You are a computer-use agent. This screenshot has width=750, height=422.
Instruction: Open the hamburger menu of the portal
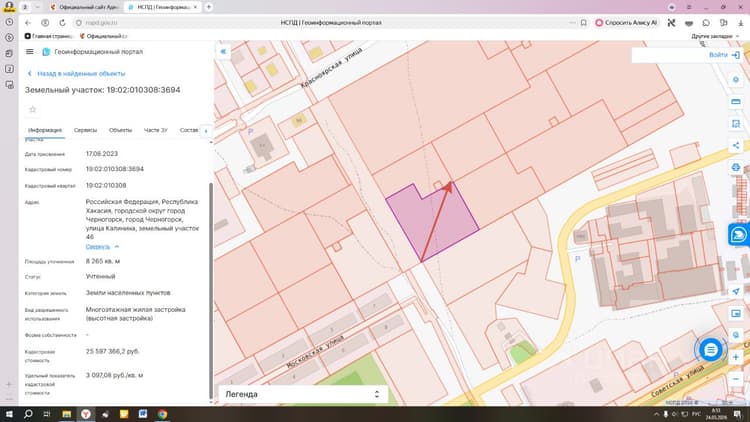tap(30, 52)
